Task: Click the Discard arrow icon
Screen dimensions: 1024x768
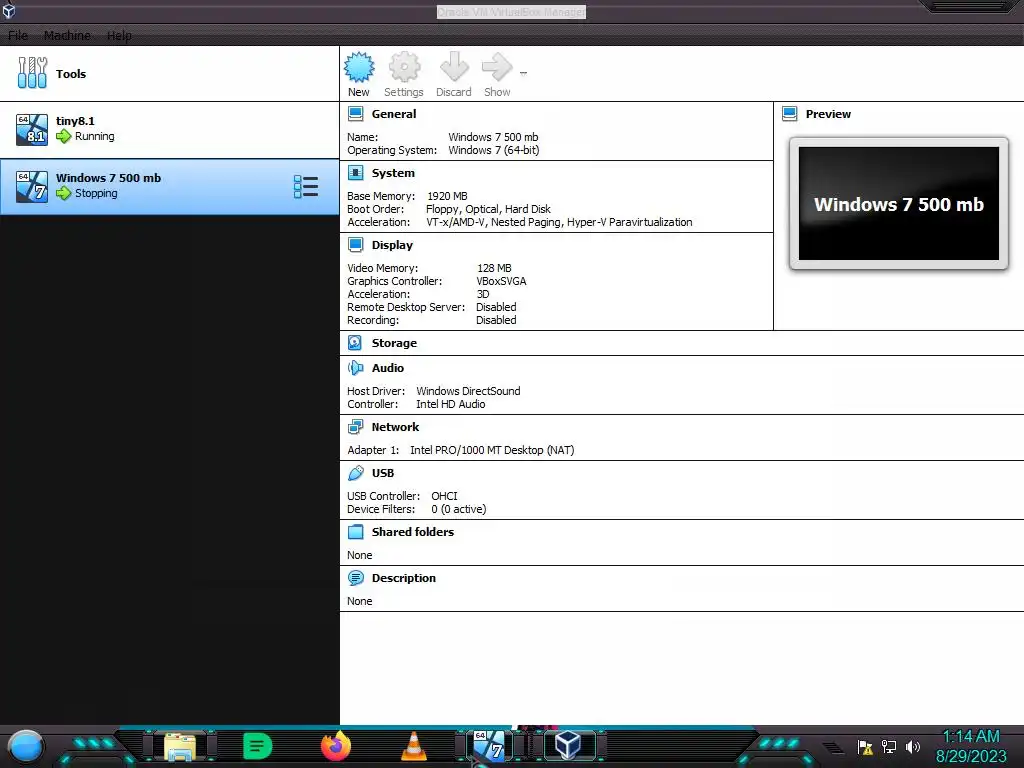Action: click(x=454, y=67)
